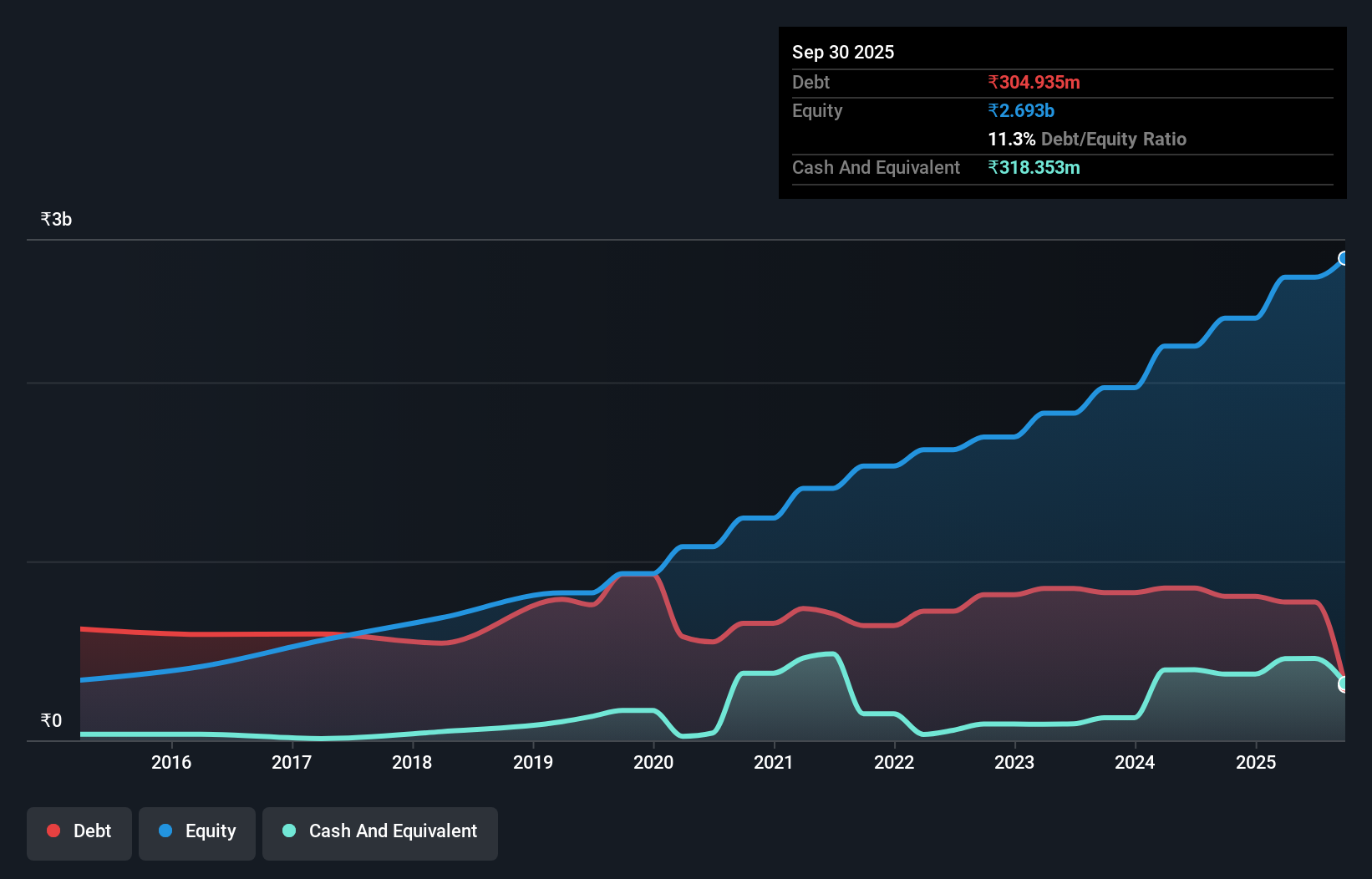Select the white marker ending the Equity line

point(1344,259)
